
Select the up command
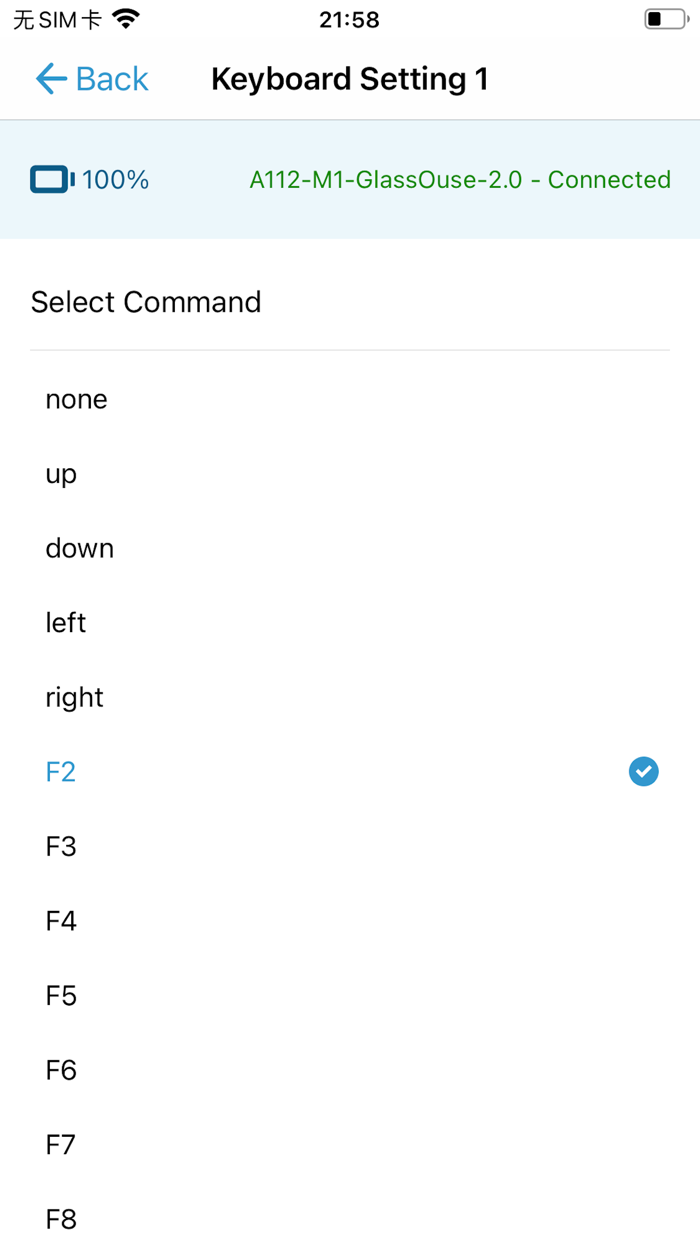click(61, 474)
